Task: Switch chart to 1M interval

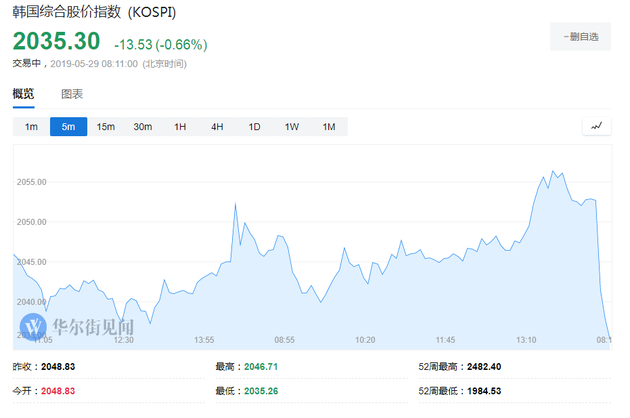Action: 329,127
